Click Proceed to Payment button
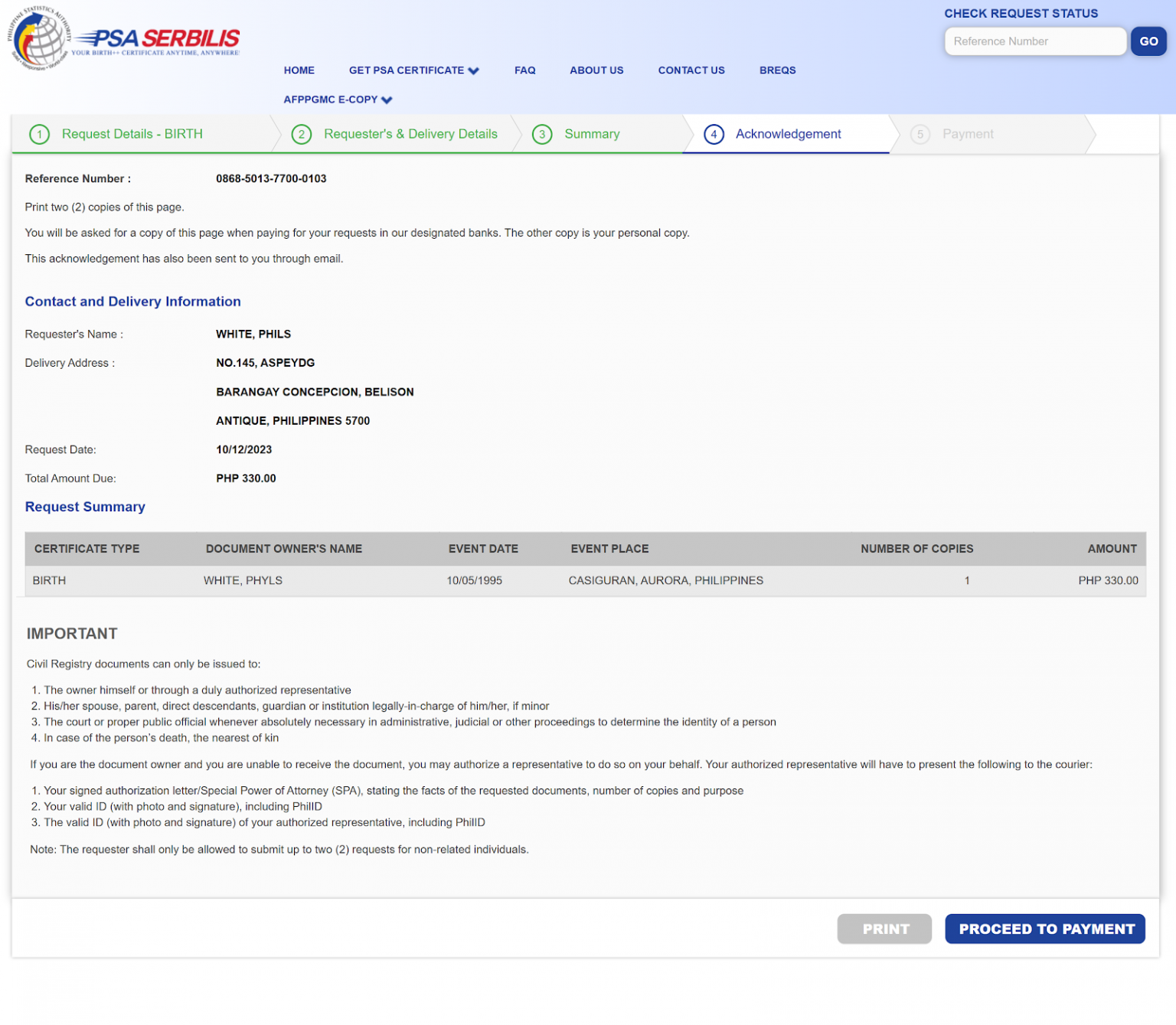This screenshot has height=1025, width=1176. (1045, 929)
